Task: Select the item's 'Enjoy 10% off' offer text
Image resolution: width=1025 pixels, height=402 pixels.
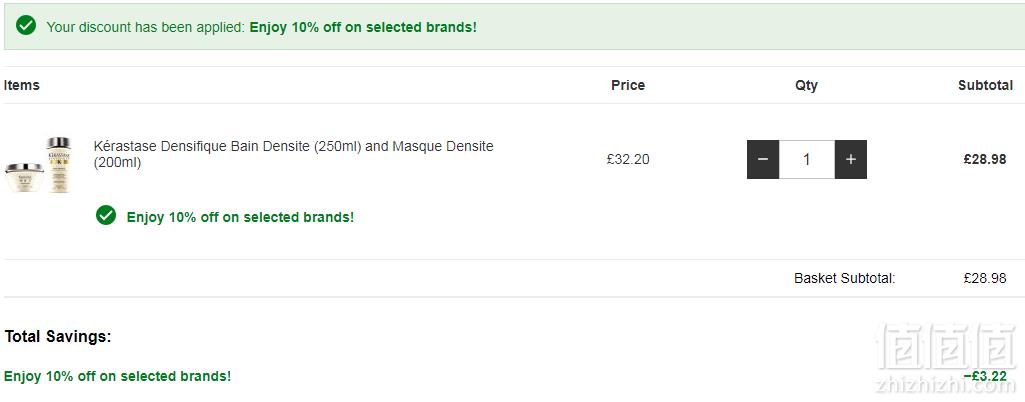Action: [241, 217]
